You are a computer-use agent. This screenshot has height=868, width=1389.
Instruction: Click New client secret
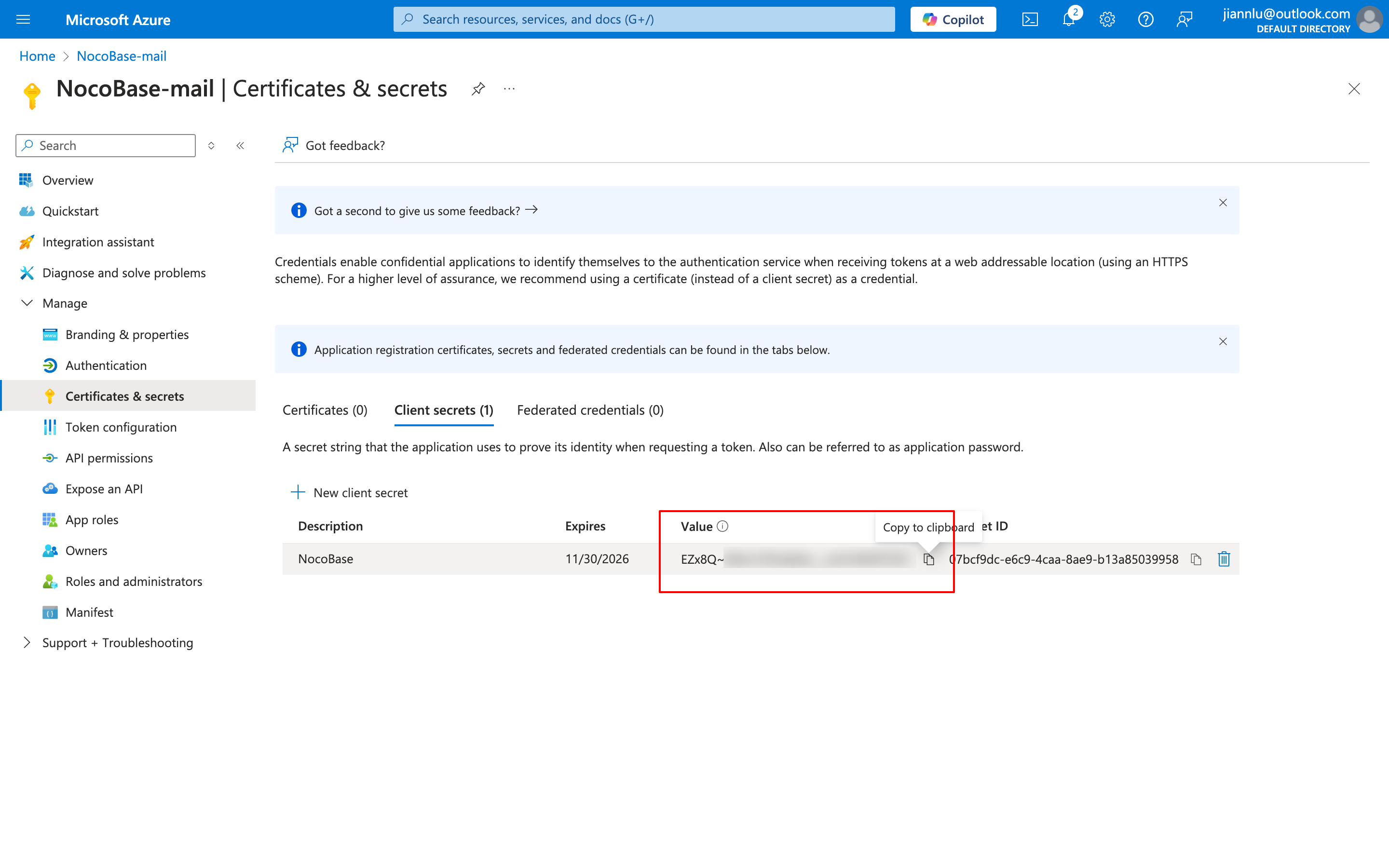pos(350,492)
